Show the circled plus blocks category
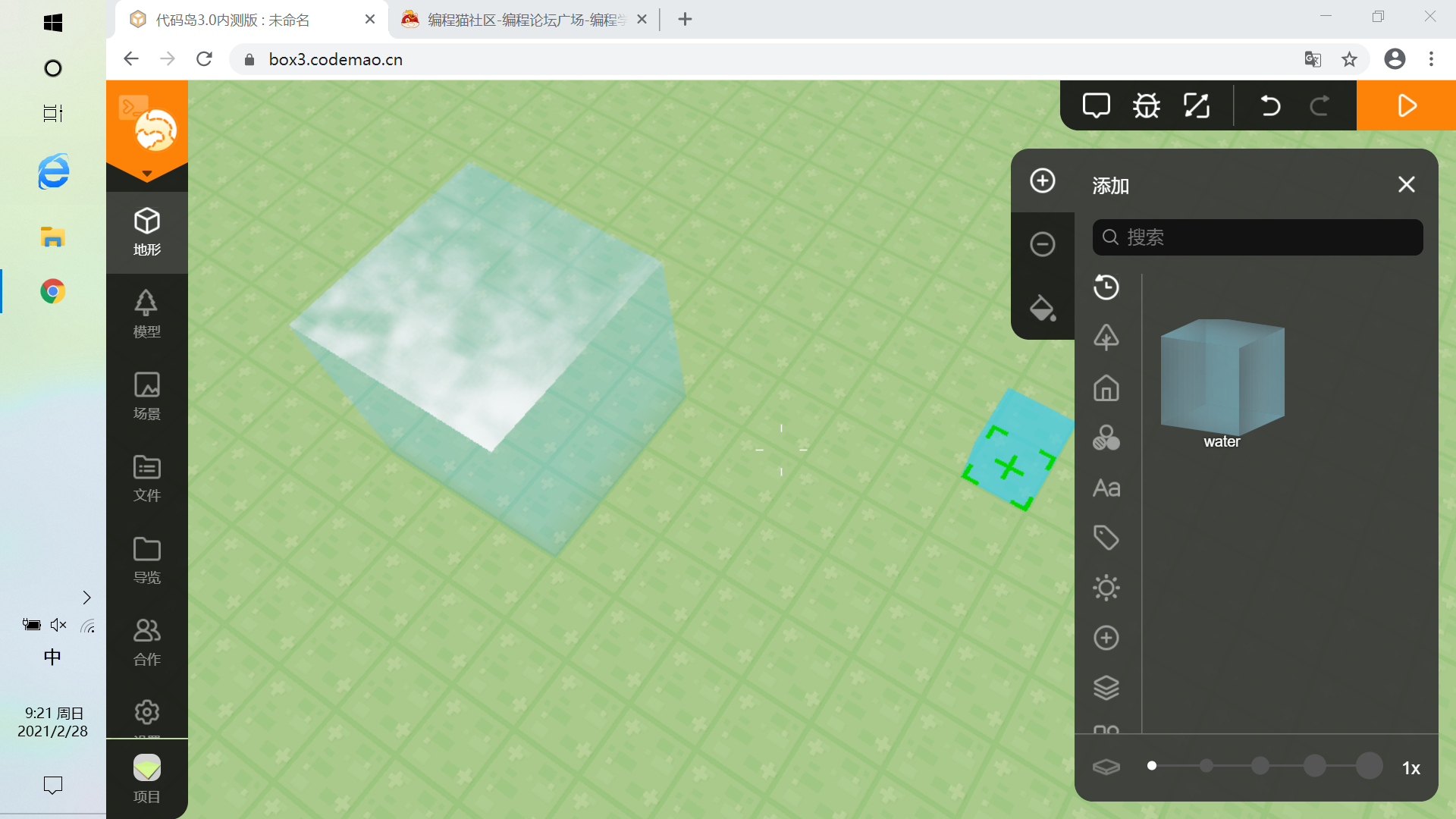Screen dimensions: 1456x819 pyautogui.click(x=1106, y=638)
